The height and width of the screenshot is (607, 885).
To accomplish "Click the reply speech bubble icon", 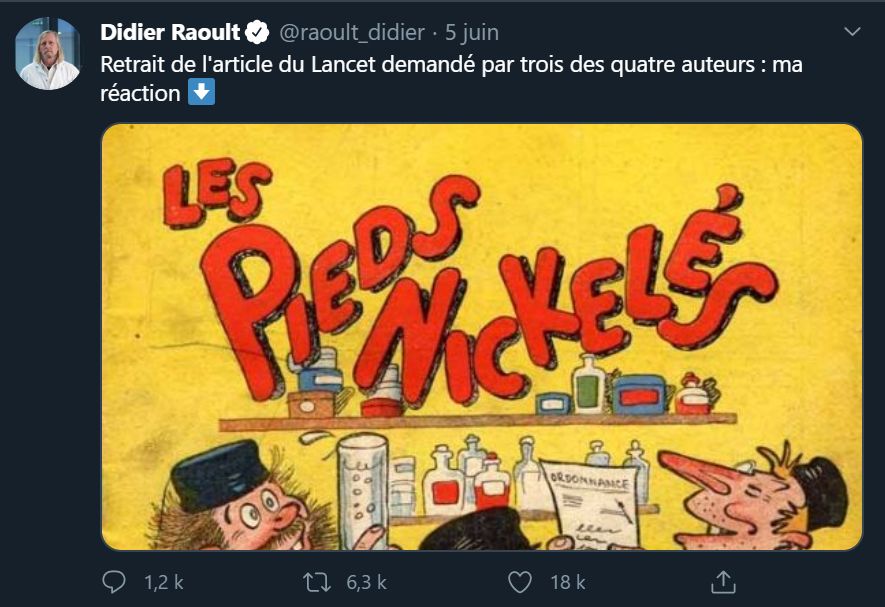I will pyautogui.click(x=115, y=581).
